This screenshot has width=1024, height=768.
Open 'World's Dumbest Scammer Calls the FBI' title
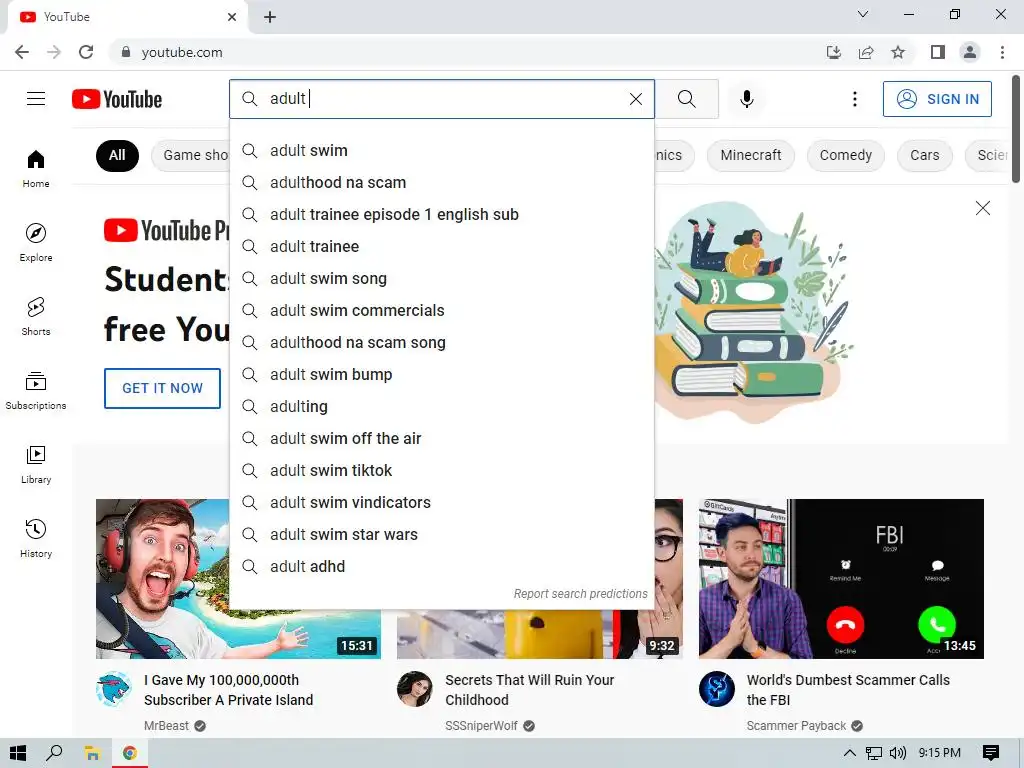click(848, 690)
